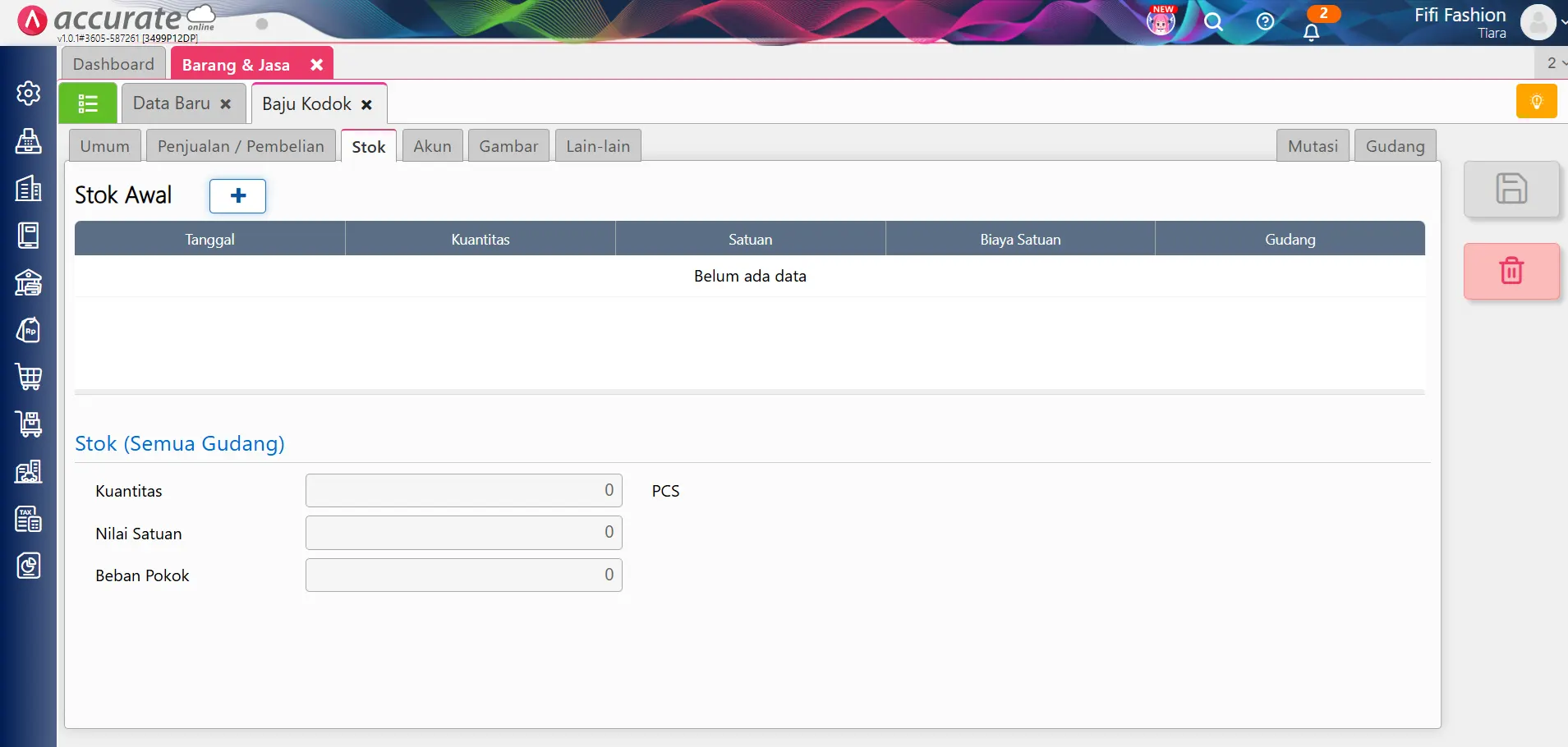1568x747 pixels.
Task: Close the Baju Kodok tab
Action: tap(366, 104)
